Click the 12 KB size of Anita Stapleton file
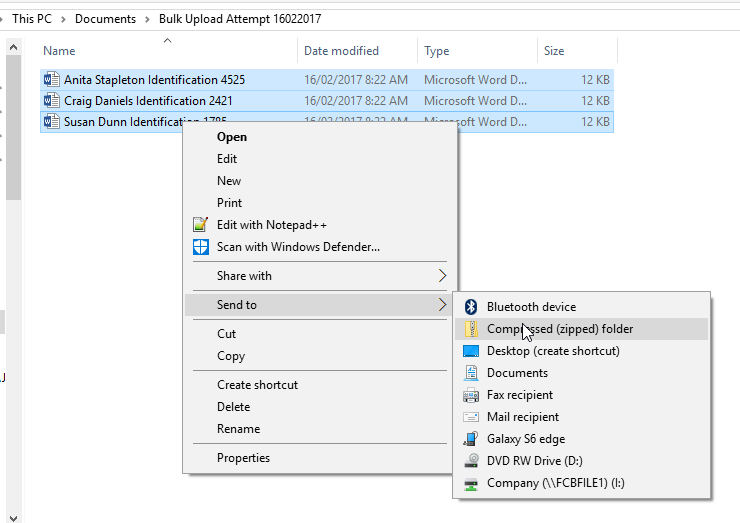 pos(595,80)
